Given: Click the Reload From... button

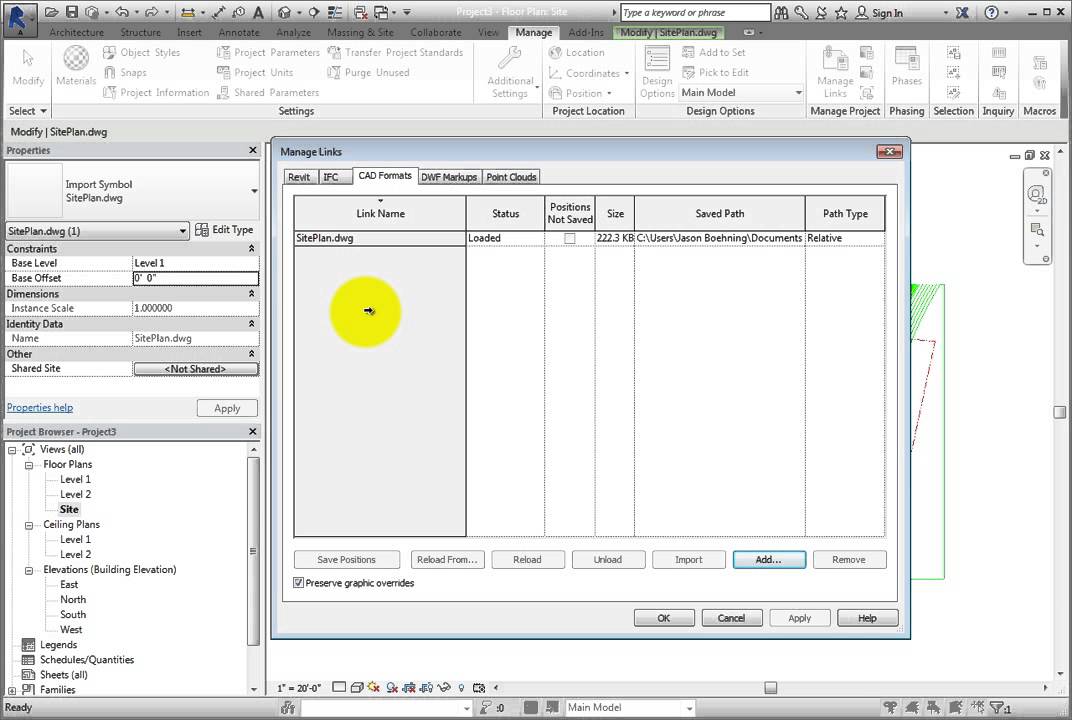Looking at the screenshot, I should click(x=448, y=559).
